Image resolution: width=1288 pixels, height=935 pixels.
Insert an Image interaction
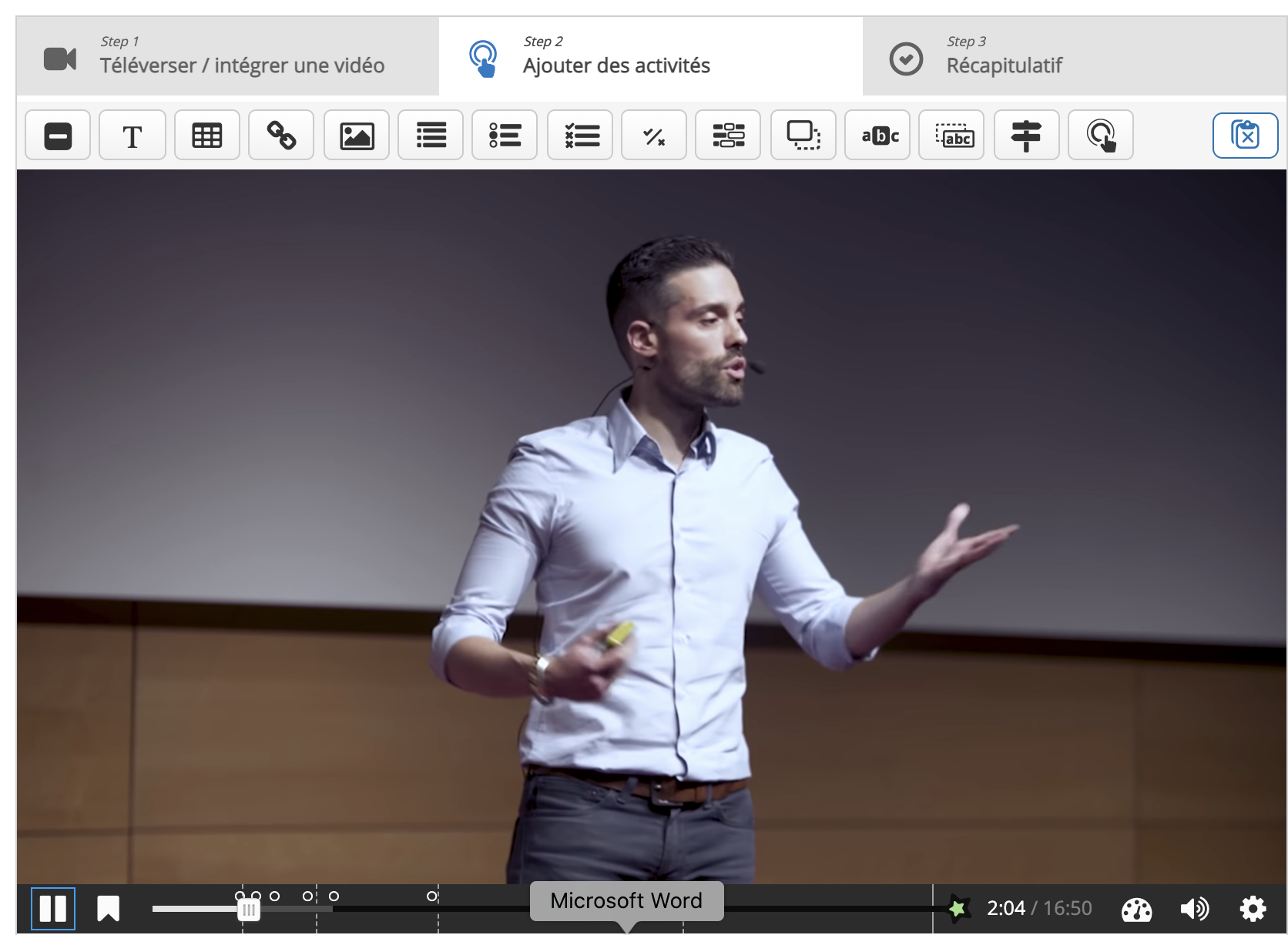tap(357, 136)
